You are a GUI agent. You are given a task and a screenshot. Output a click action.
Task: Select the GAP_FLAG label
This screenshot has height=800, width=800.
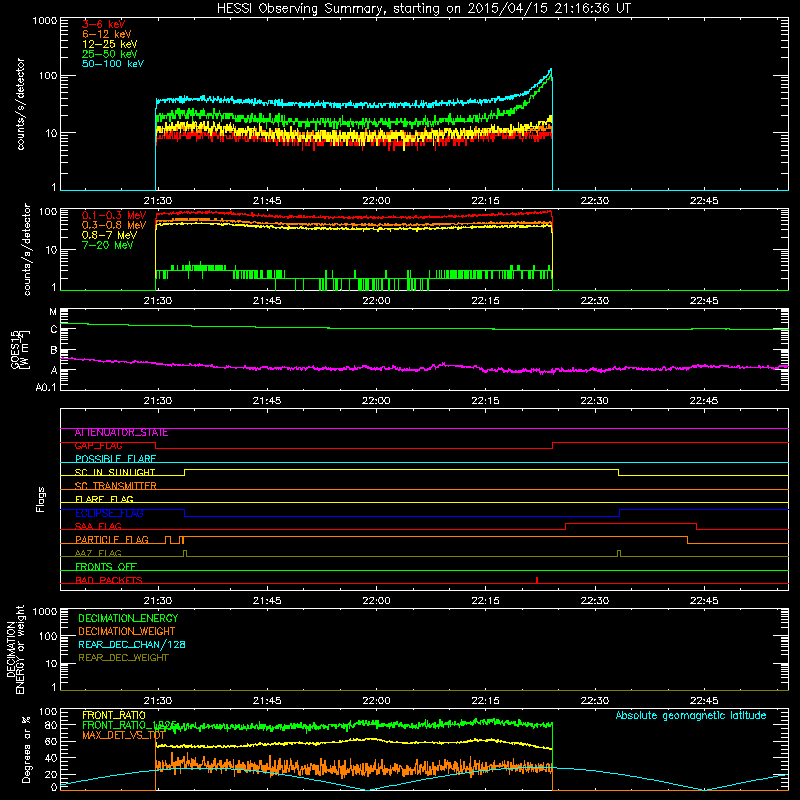point(98,446)
